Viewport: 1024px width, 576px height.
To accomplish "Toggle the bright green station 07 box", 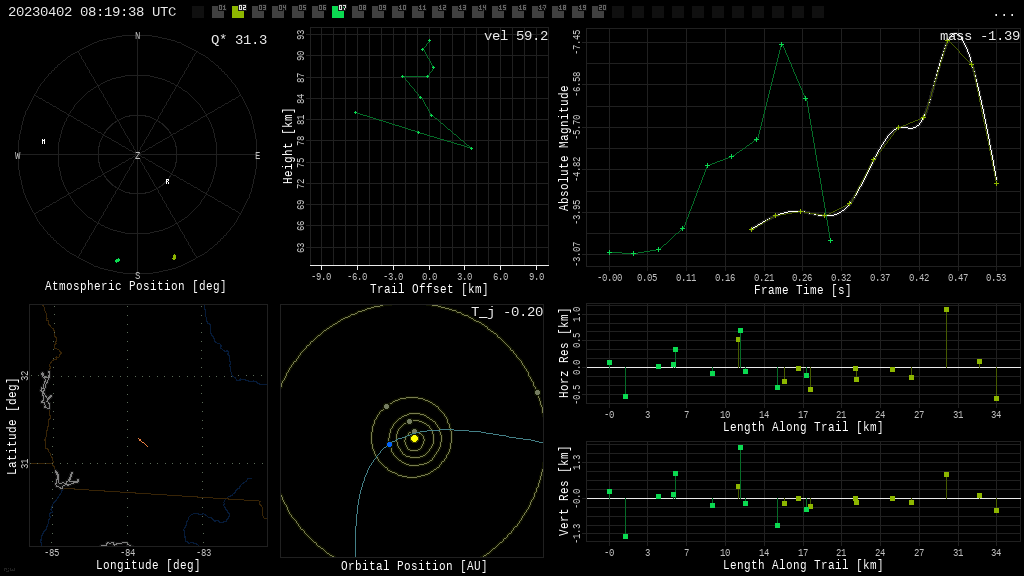I will [x=338, y=12].
